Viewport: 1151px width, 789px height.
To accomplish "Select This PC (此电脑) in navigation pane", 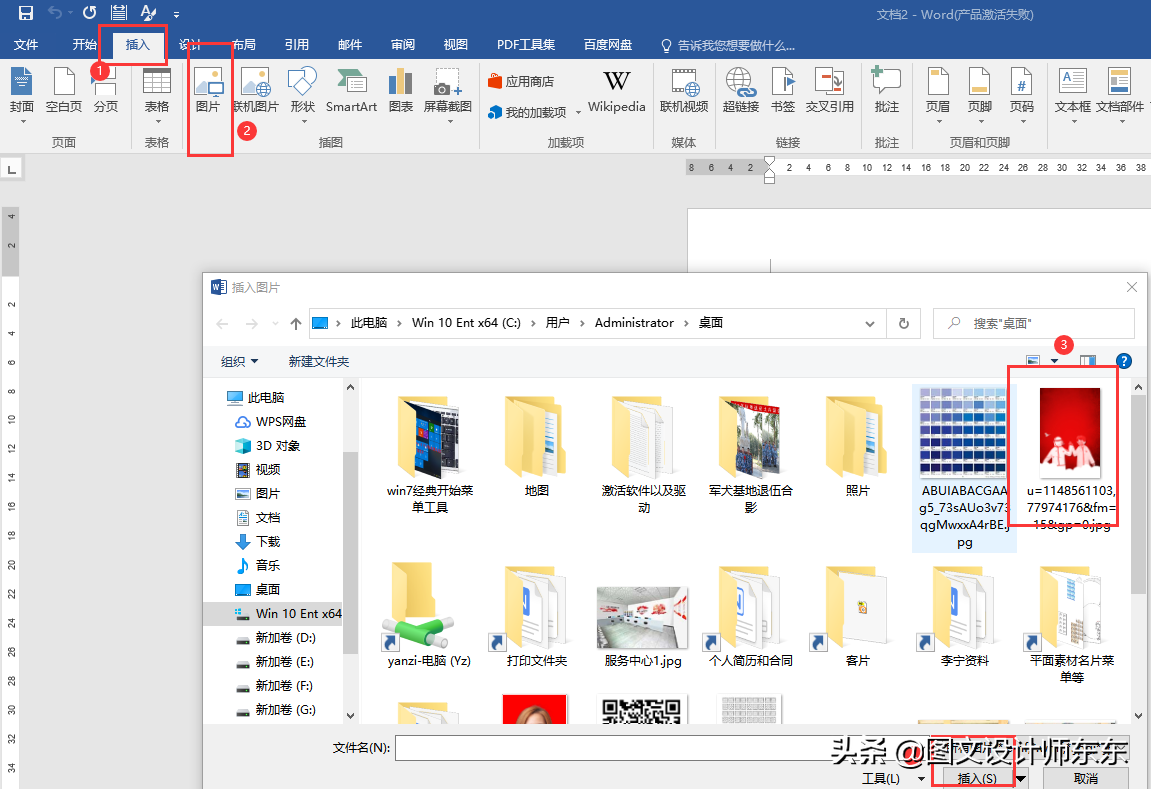I will [255, 398].
